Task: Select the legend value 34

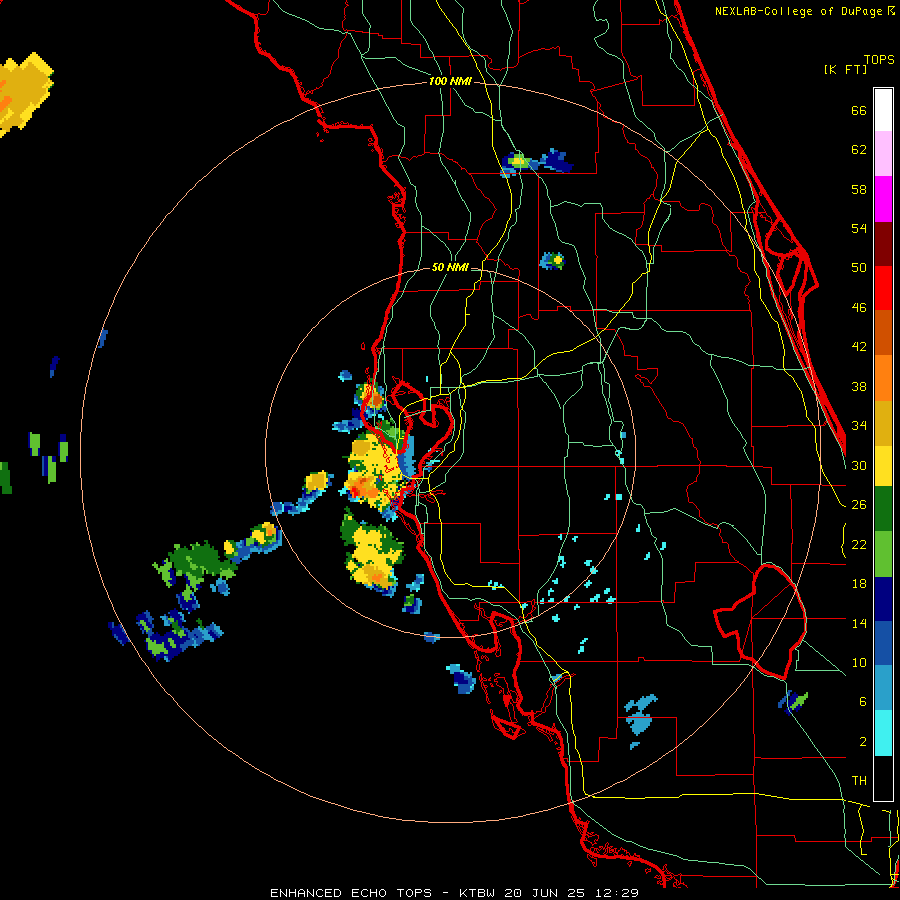Action: coord(859,426)
